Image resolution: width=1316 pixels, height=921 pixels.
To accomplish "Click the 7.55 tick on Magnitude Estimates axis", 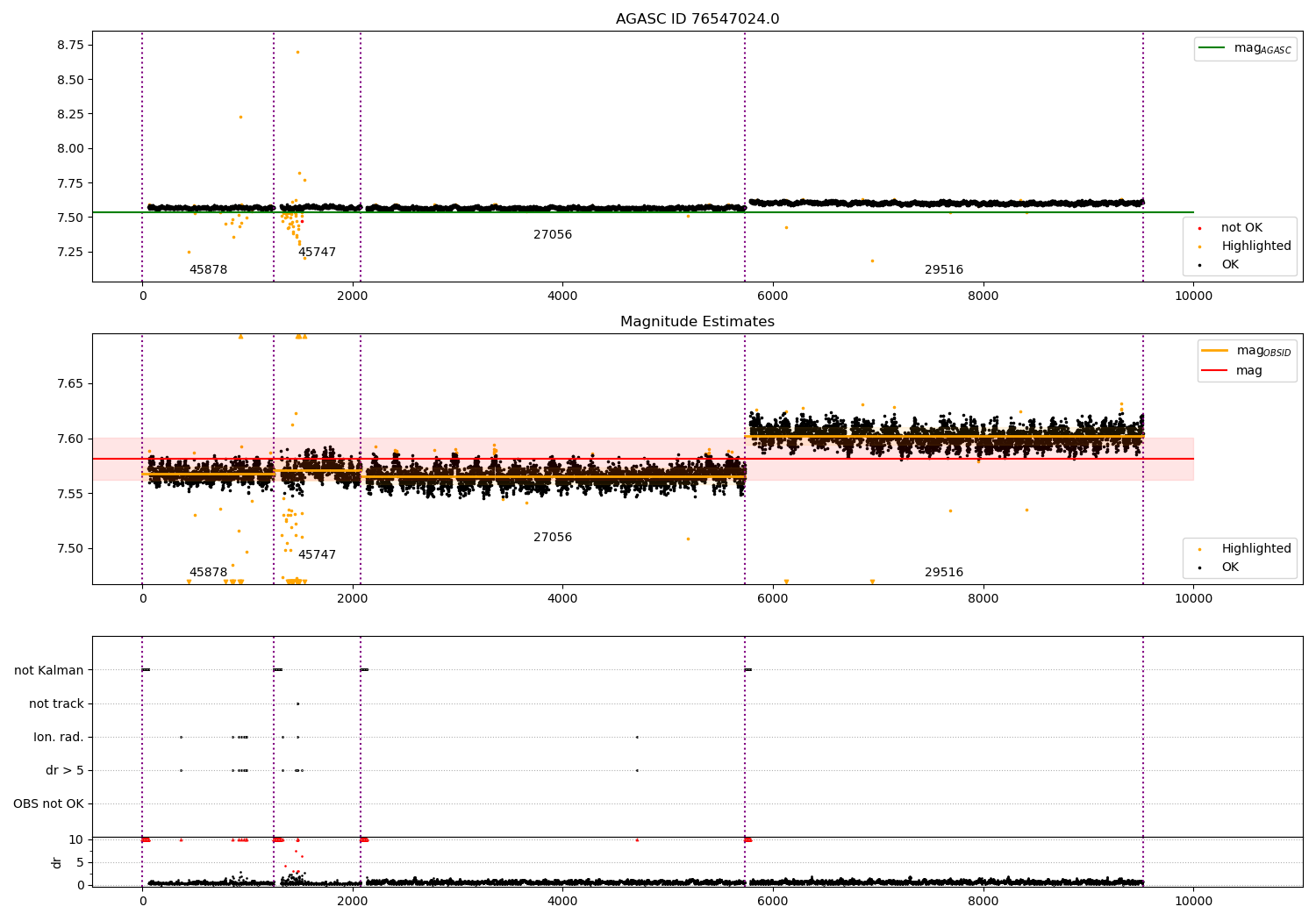I will coord(70,494).
